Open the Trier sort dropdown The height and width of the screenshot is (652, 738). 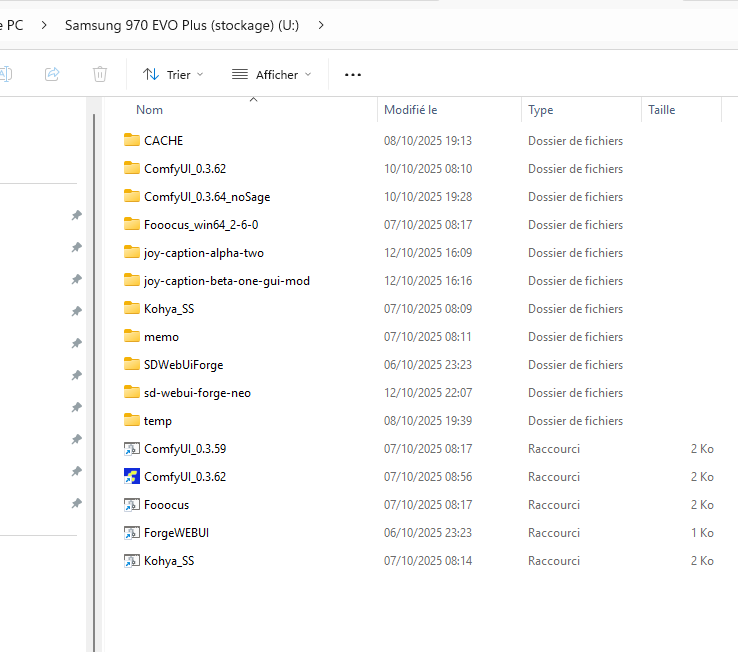[x=173, y=74]
